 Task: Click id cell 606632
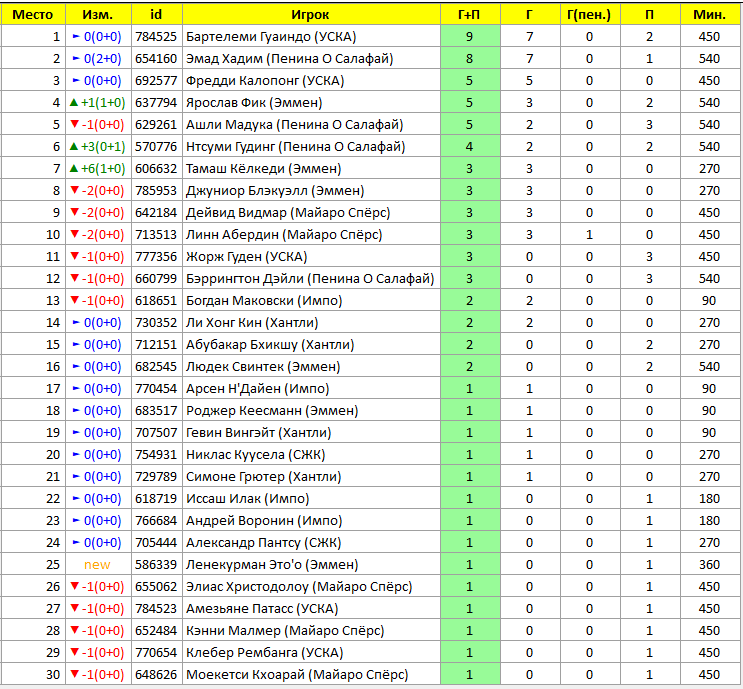click(x=156, y=169)
